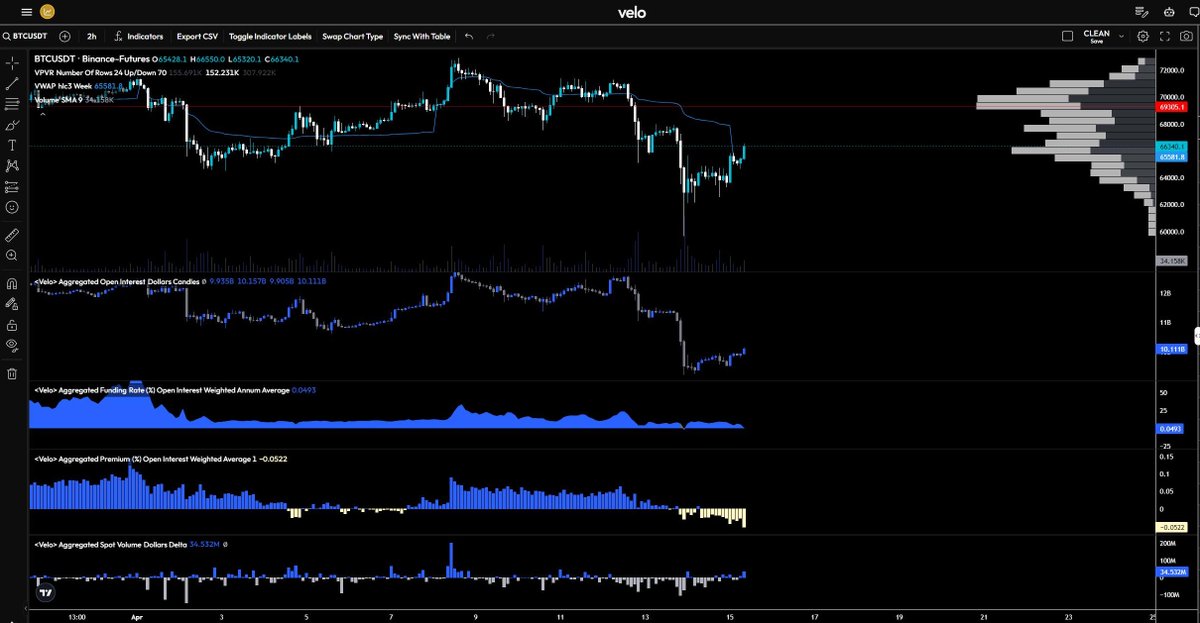Image resolution: width=1200 pixels, height=623 pixels.
Task: Select the brush drawing tool
Action: point(12,125)
